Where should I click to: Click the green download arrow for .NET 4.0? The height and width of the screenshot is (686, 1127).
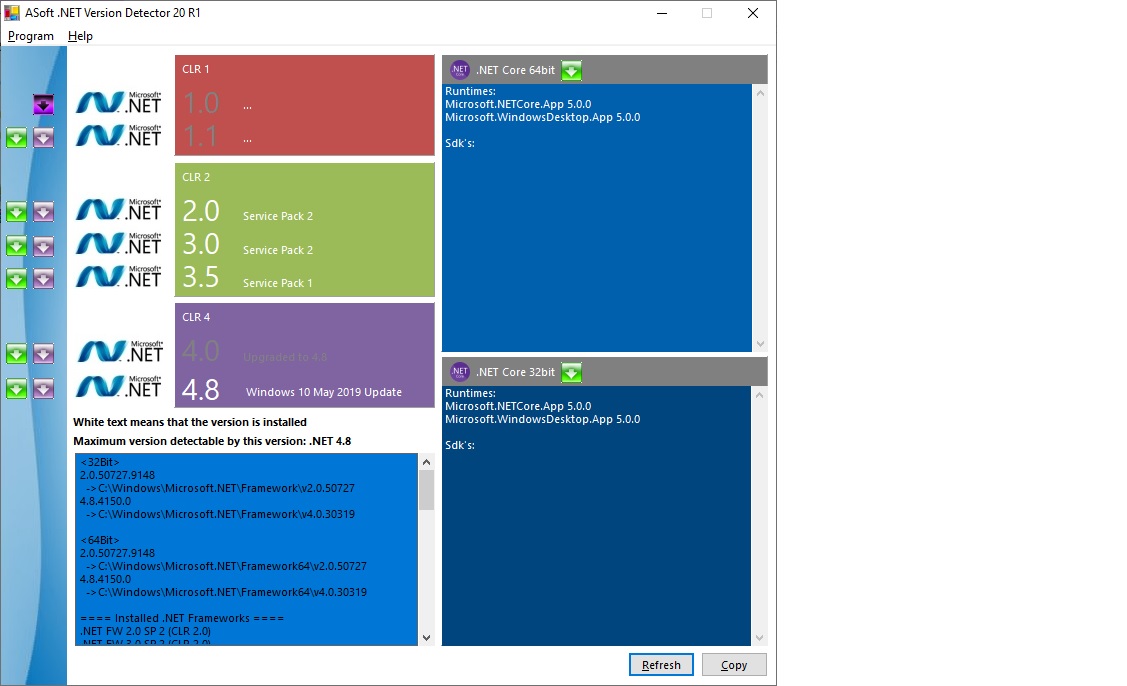17,354
